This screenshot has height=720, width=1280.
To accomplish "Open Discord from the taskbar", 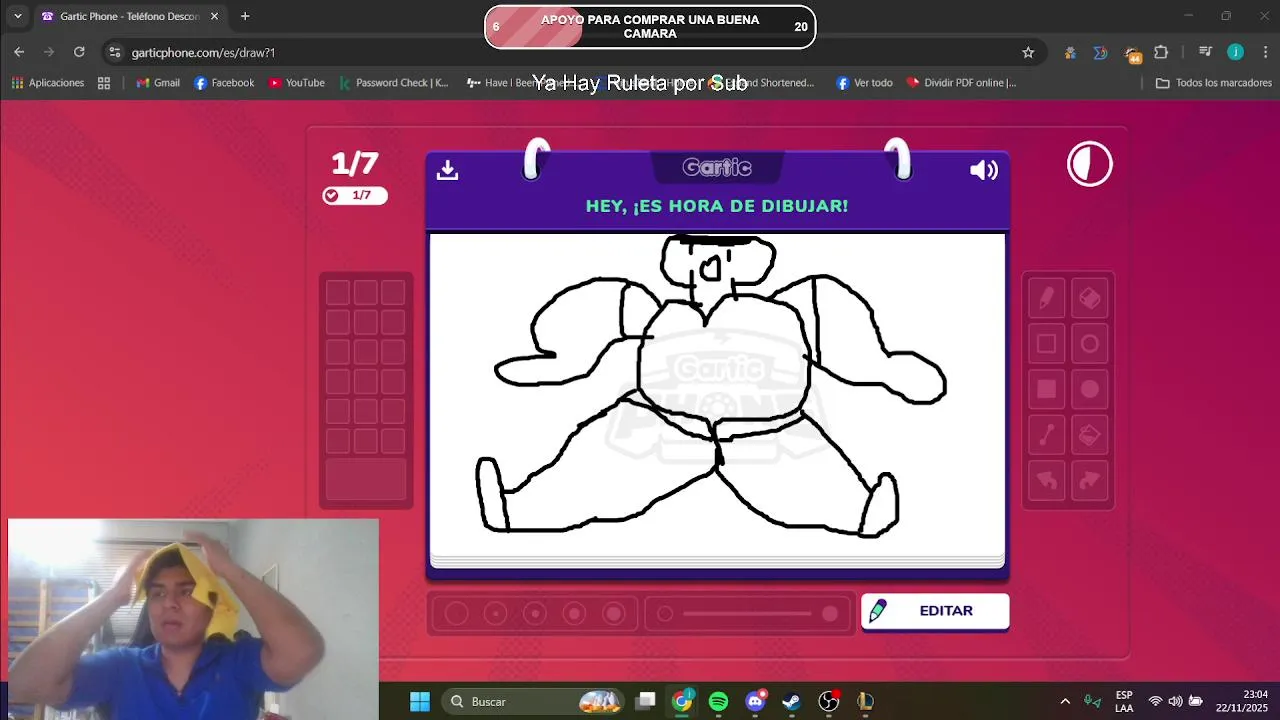I will click(755, 702).
